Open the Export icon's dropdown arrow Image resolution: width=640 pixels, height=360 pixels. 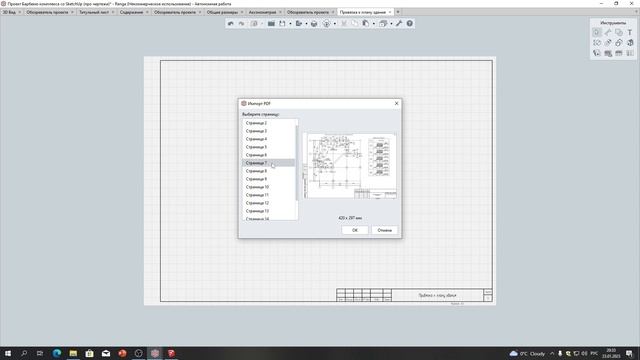(307, 24)
